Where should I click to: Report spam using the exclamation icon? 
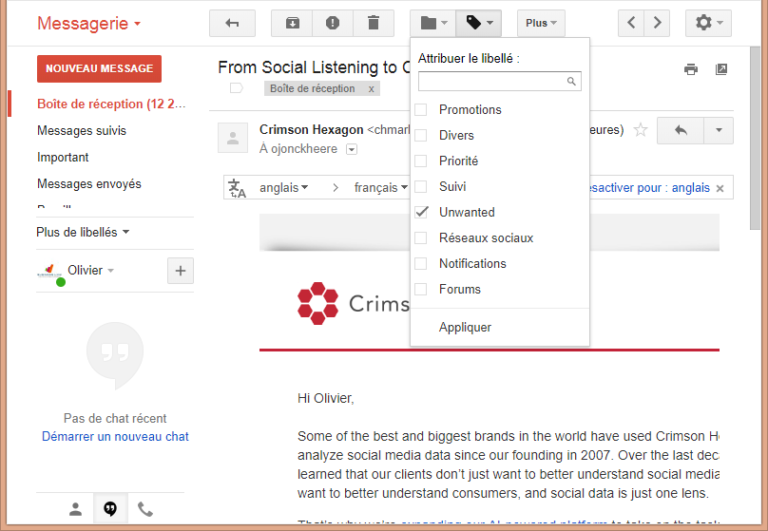click(333, 23)
